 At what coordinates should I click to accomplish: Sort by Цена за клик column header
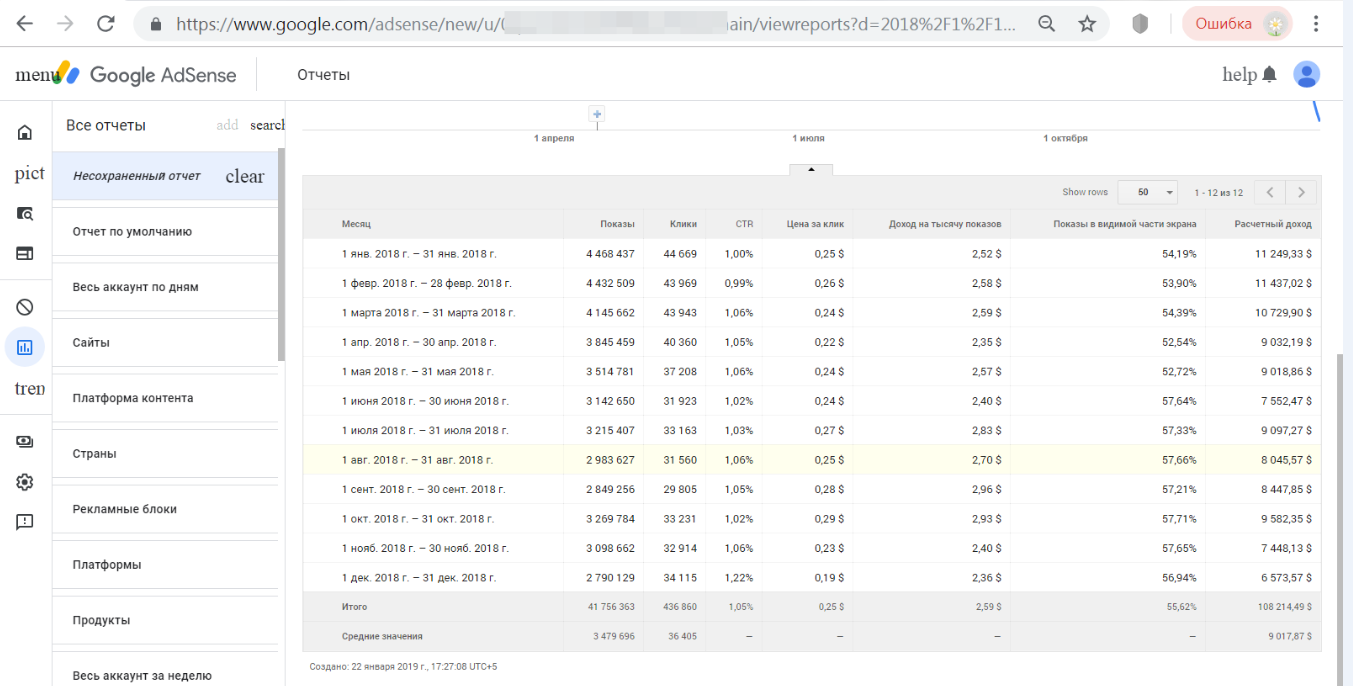(816, 224)
